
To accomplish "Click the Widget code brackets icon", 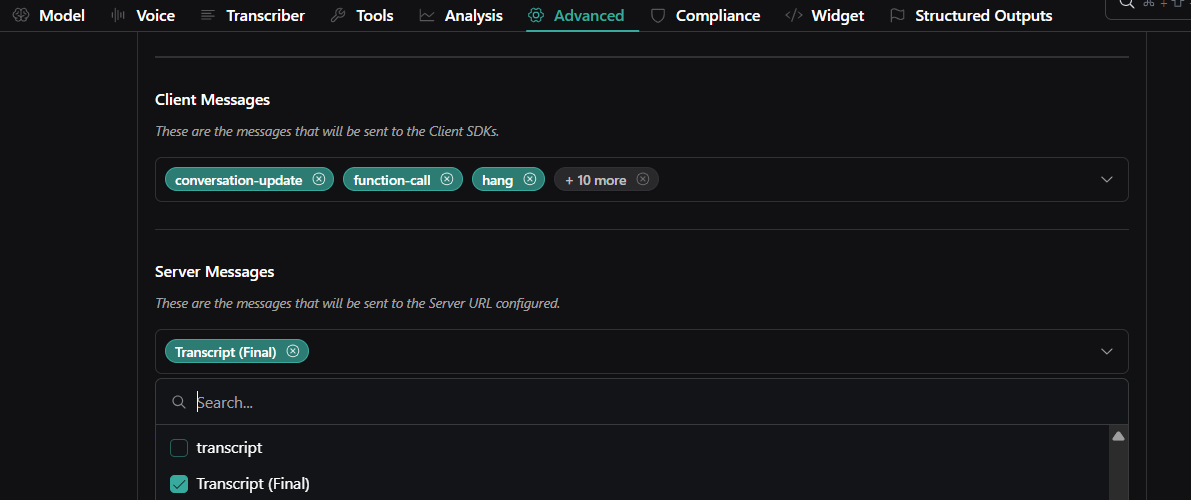I will pyautogui.click(x=794, y=15).
